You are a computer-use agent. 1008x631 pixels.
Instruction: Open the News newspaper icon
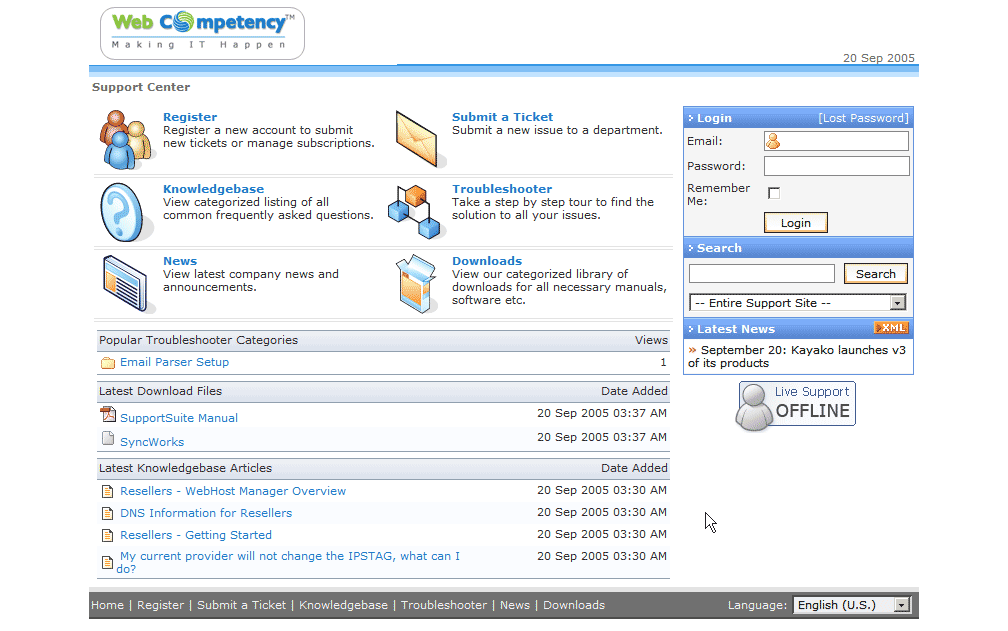tap(127, 284)
